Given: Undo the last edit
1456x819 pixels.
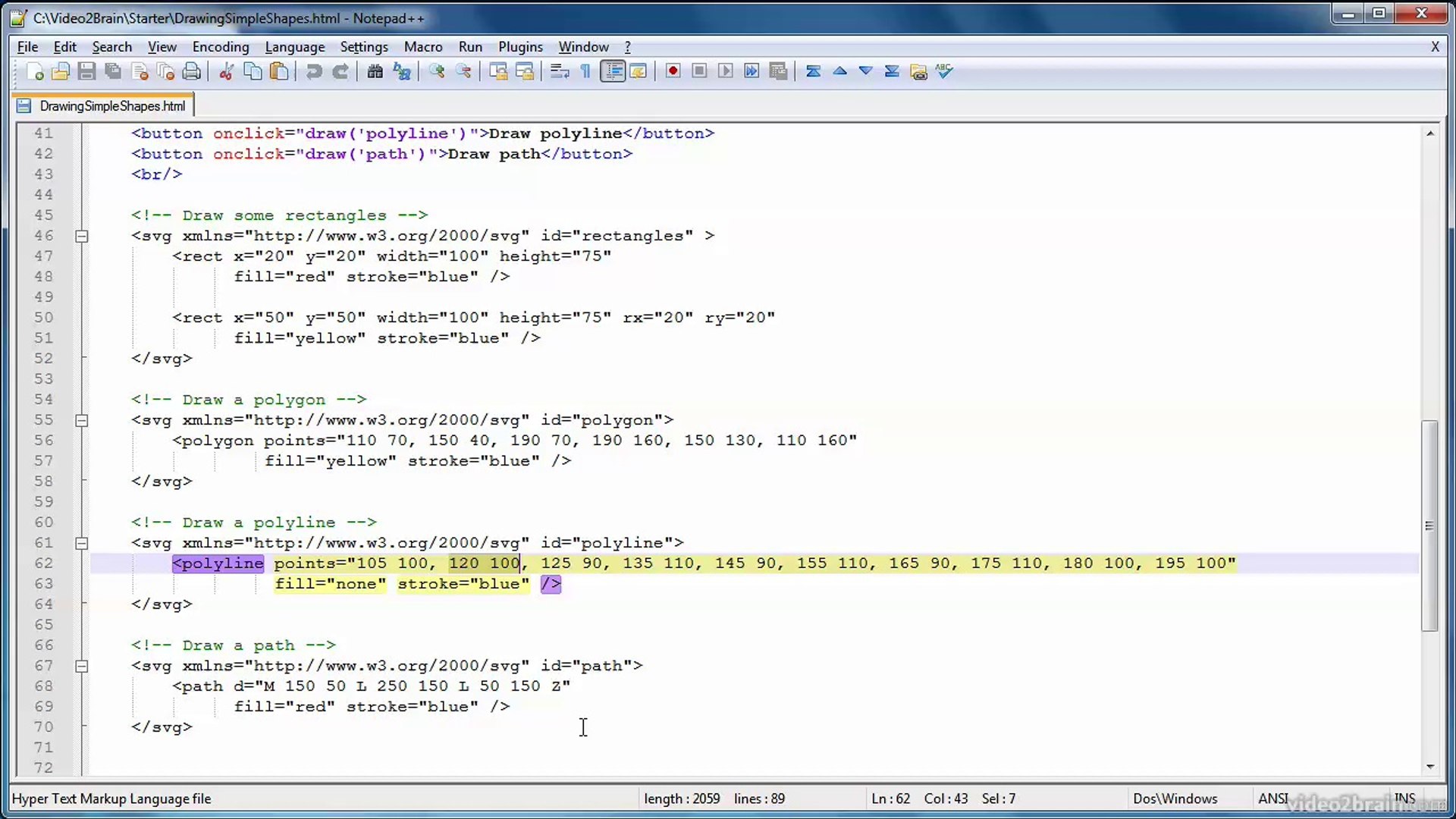Looking at the screenshot, I should [313, 71].
